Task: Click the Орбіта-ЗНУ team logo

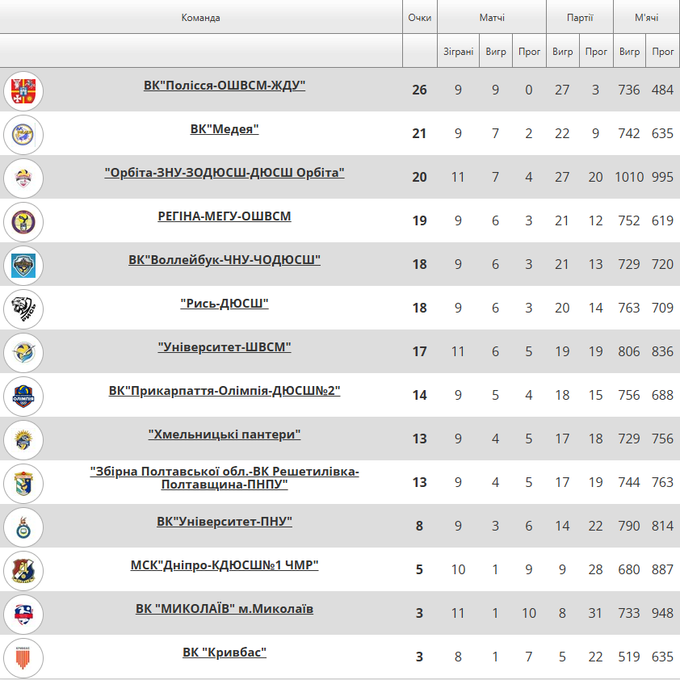Action: click(x=22, y=178)
